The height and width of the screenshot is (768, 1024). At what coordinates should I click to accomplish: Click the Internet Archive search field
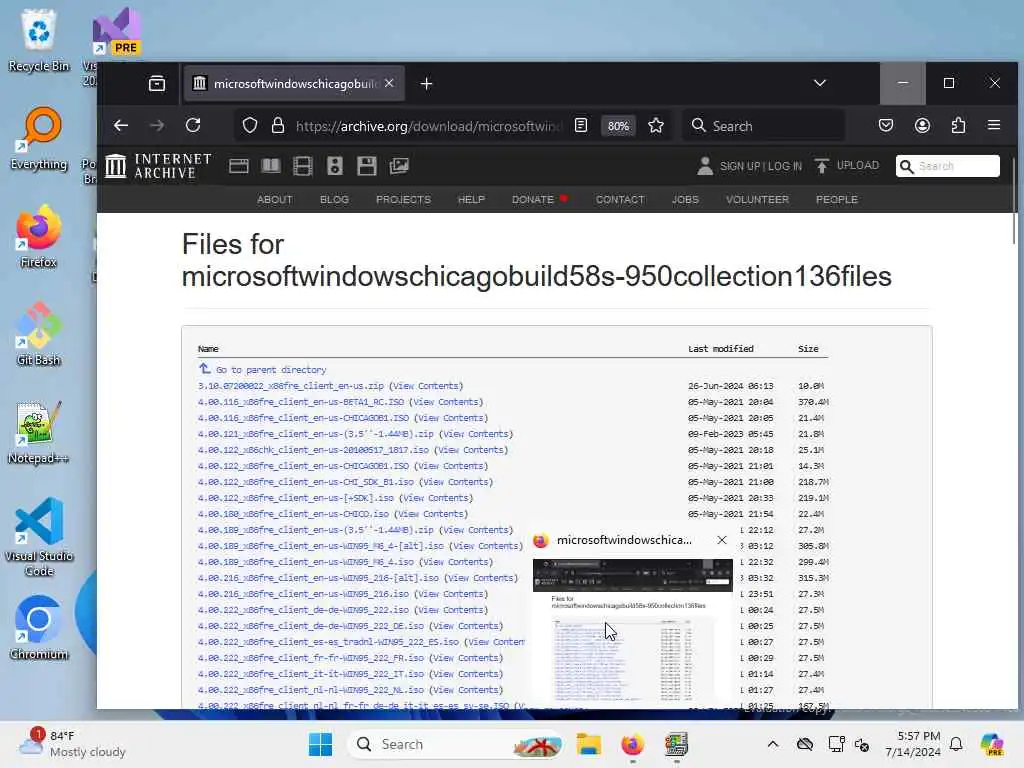pos(948,166)
